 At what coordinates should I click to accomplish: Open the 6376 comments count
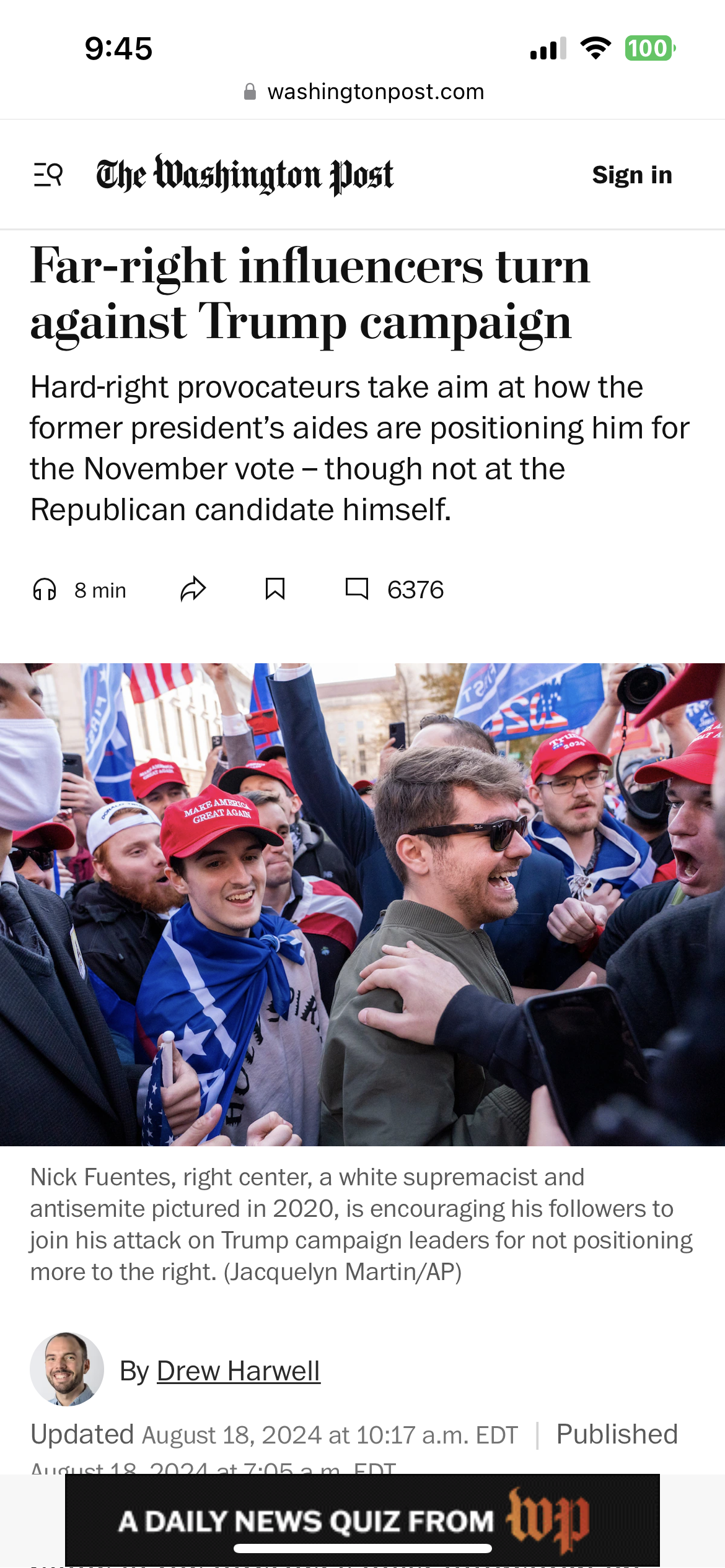point(416,590)
